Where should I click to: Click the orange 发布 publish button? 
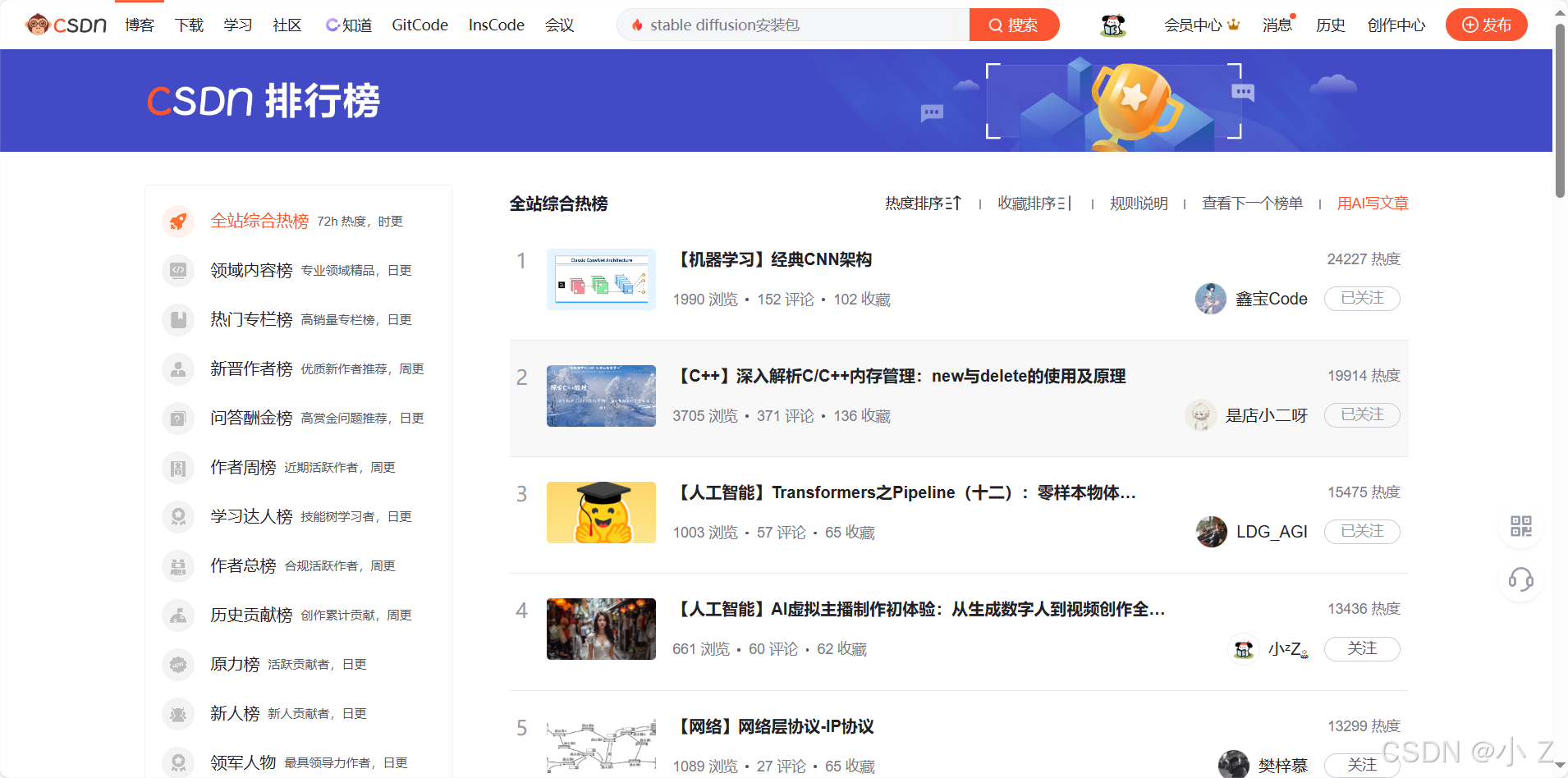pyautogui.click(x=1486, y=25)
